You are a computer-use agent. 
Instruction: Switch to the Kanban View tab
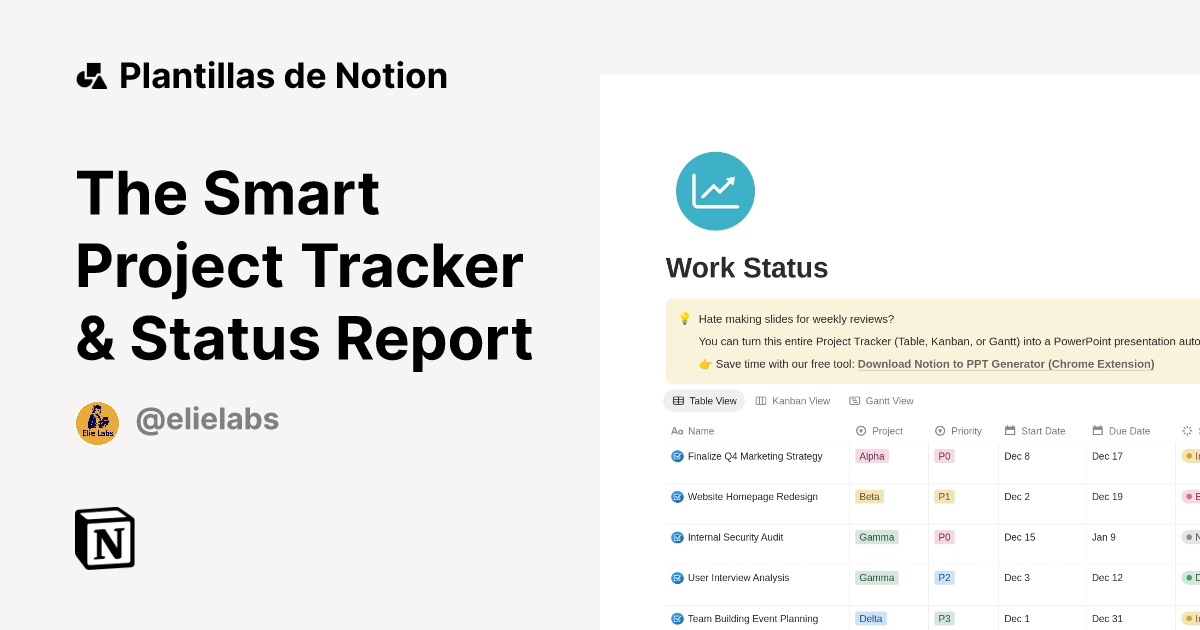click(793, 400)
